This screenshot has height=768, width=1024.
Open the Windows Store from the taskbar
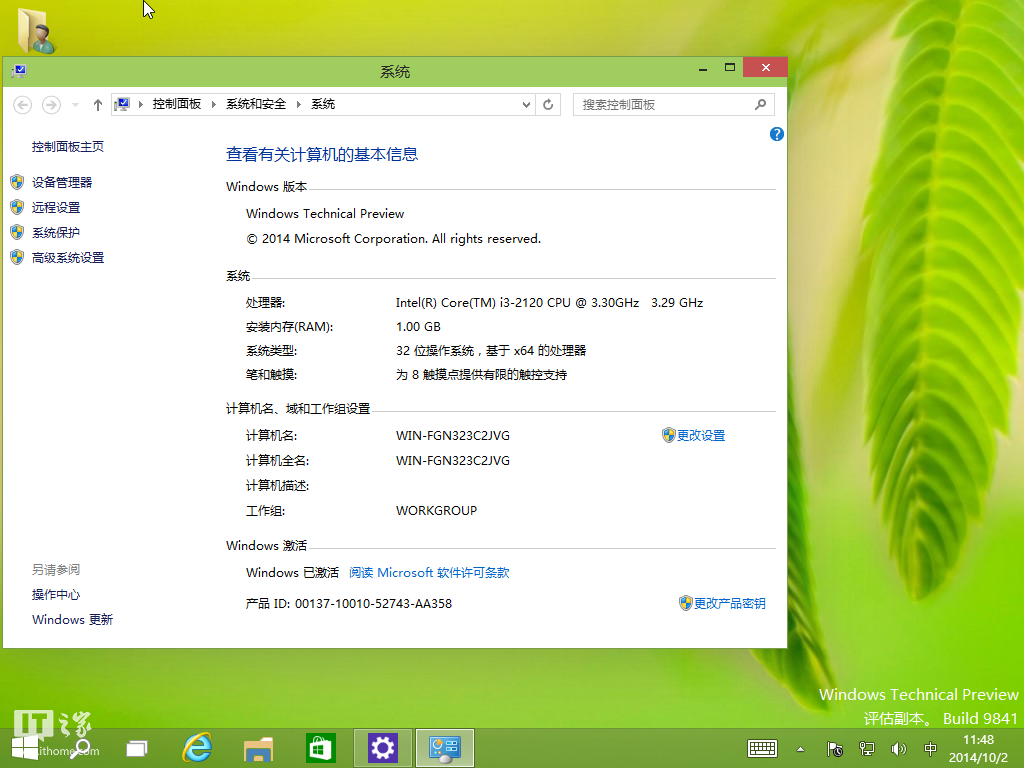(320, 747)
